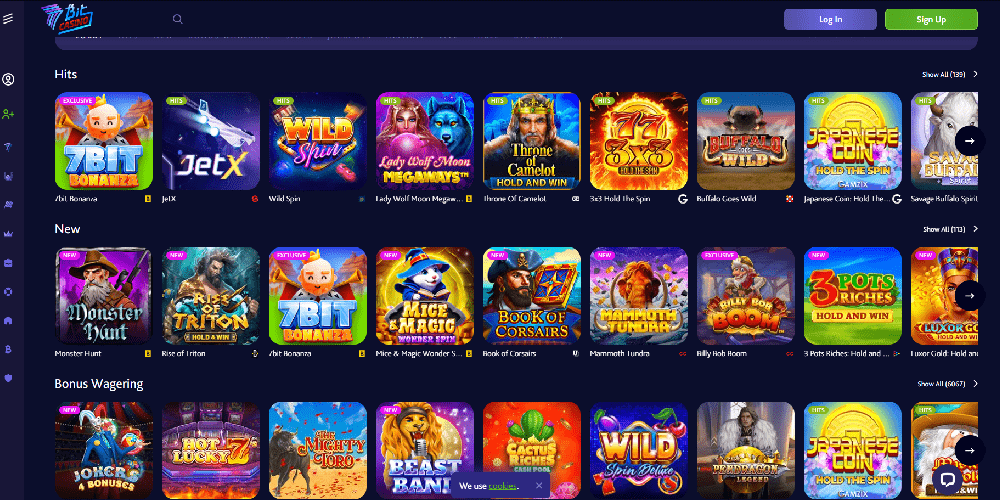Slide Hits carousel to next games

(x=970, y=141)
